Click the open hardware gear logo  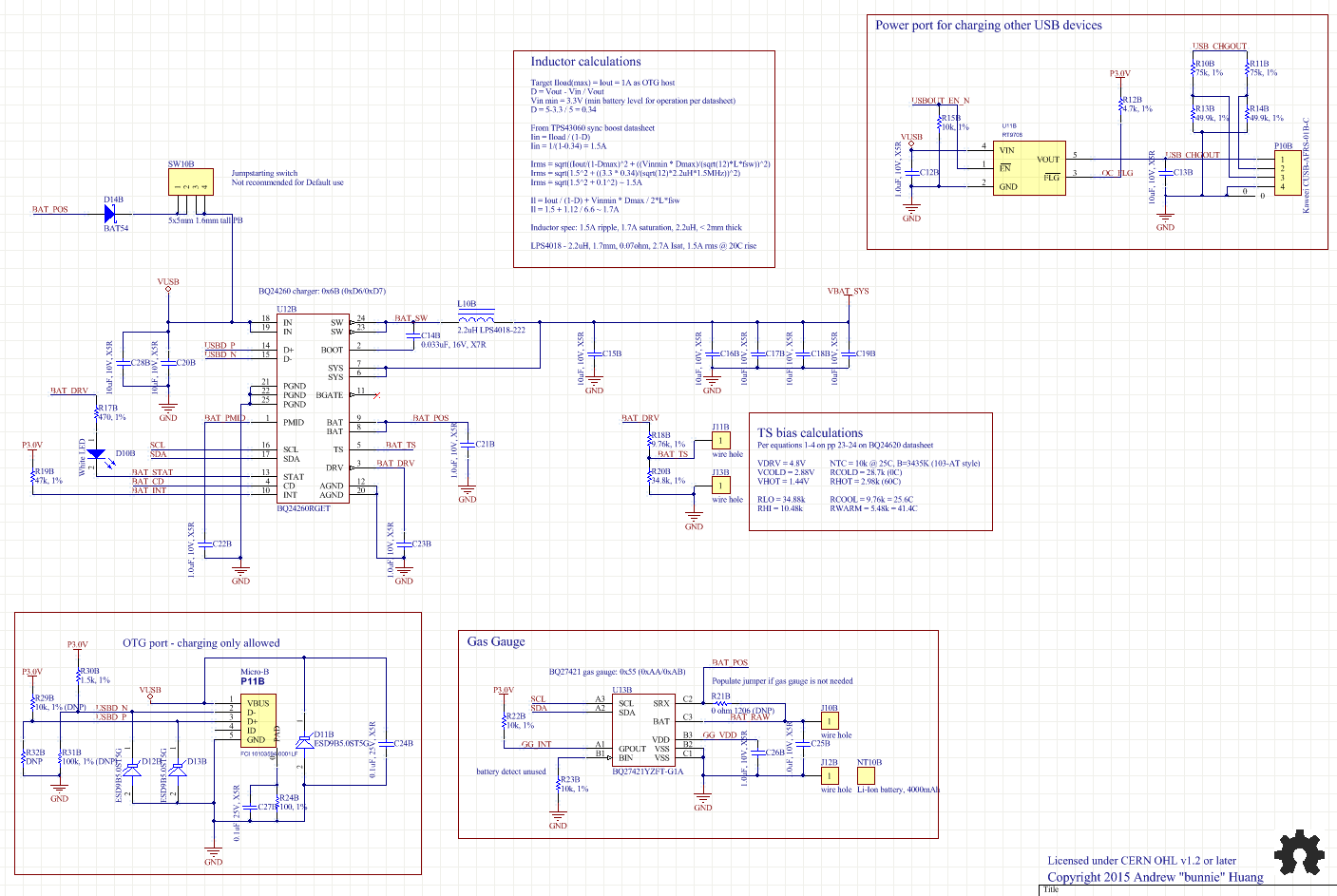click(x=1298, y=852)
